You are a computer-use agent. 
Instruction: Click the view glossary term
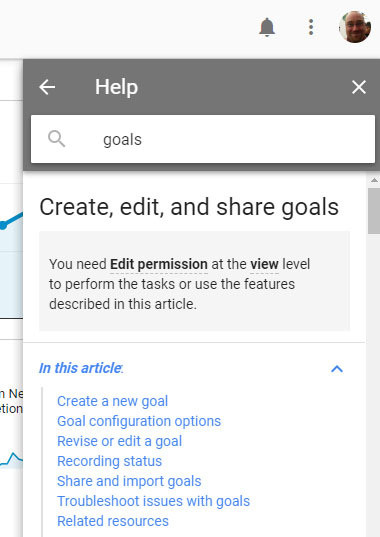(264, 264)
